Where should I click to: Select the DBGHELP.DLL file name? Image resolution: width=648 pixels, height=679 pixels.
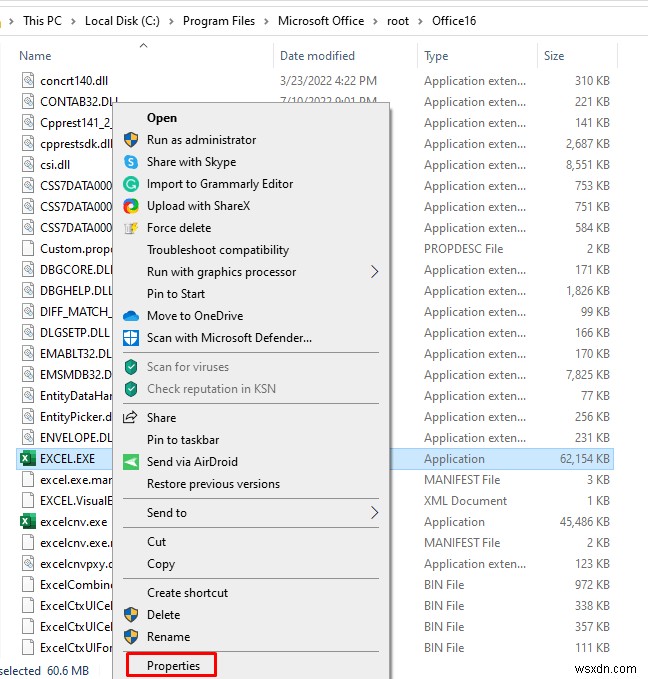[76, 291]
